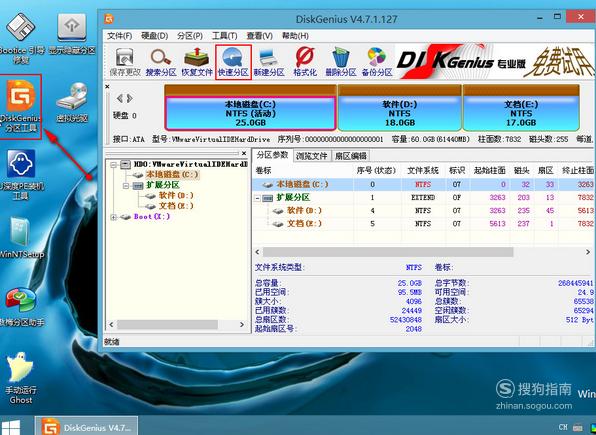Open the 工具(T) menu
Image resolution: width=596 pixels, height=435 pixels.
click(x=225, y=36)
